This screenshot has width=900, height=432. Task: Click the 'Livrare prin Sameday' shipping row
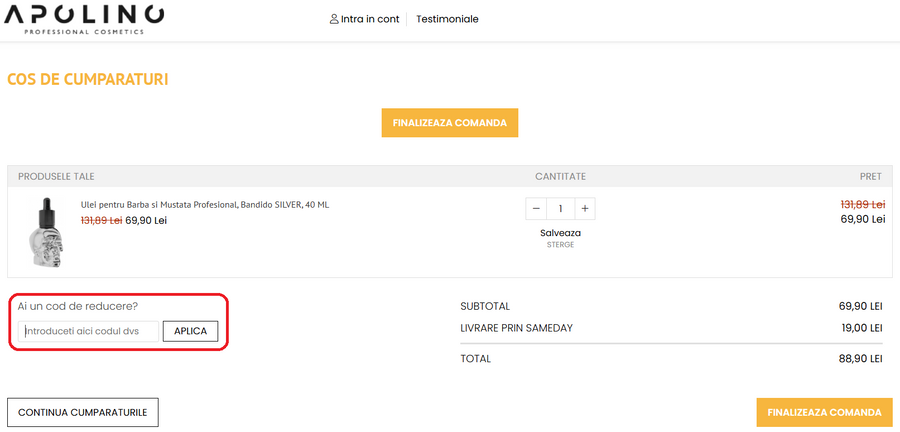(x=516, y=328)
